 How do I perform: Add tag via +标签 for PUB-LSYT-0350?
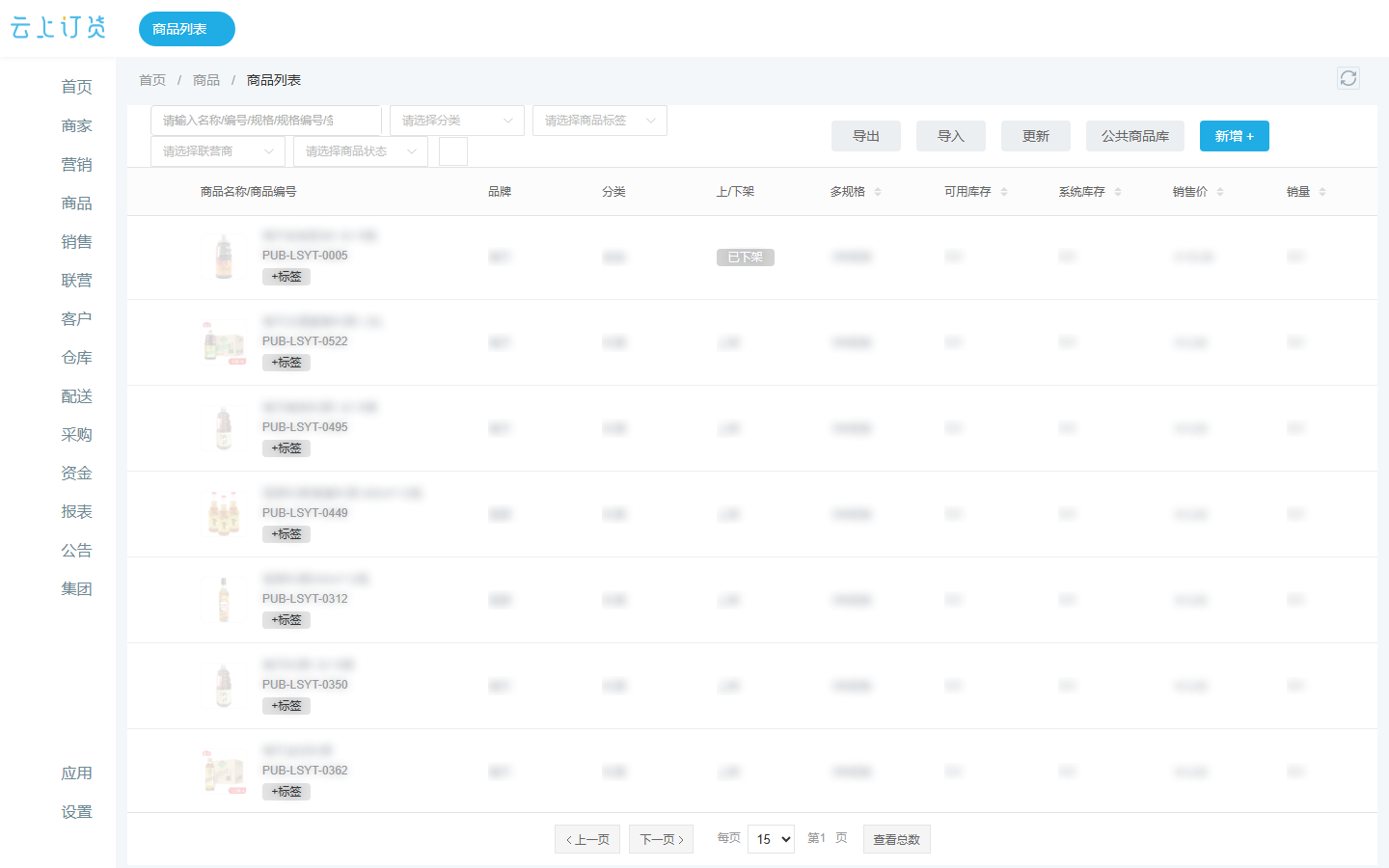point(286,706)
